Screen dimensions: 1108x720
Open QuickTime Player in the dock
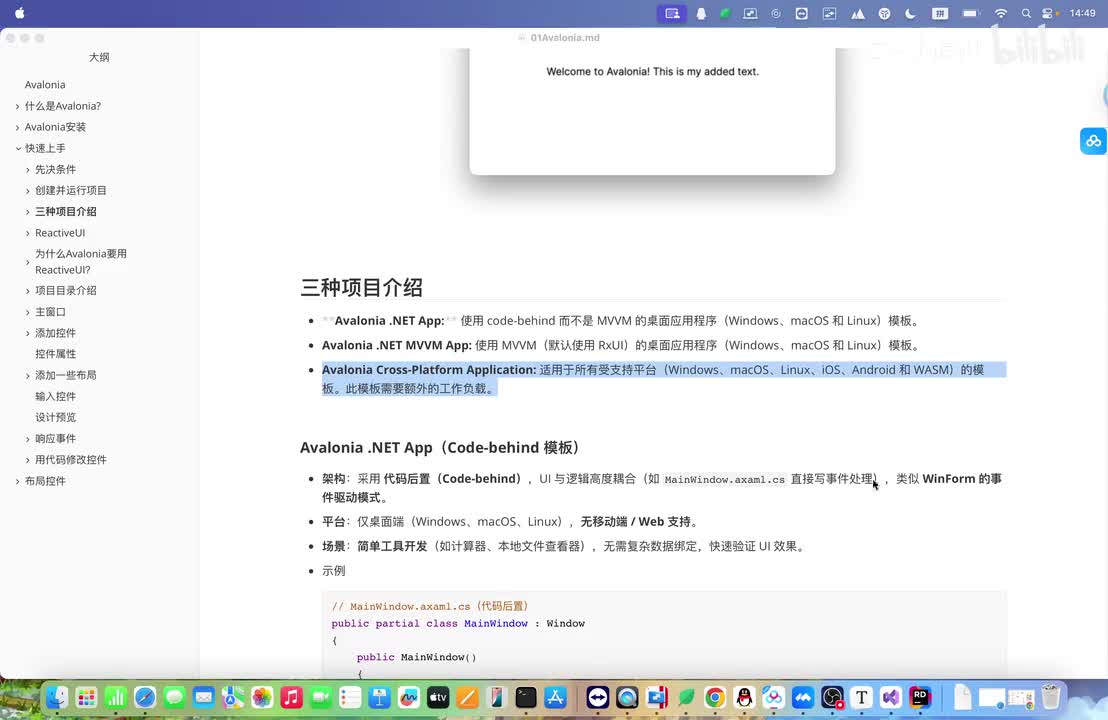point(627,698)
